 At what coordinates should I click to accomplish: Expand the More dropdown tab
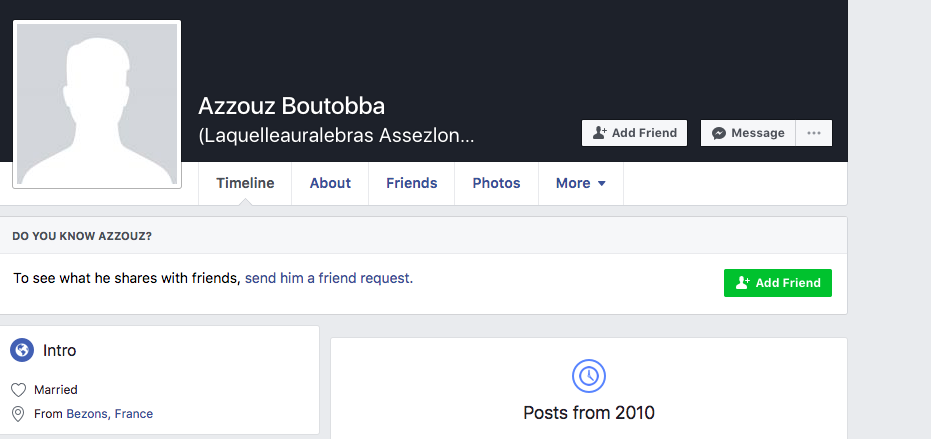click(x=581, y=183)
